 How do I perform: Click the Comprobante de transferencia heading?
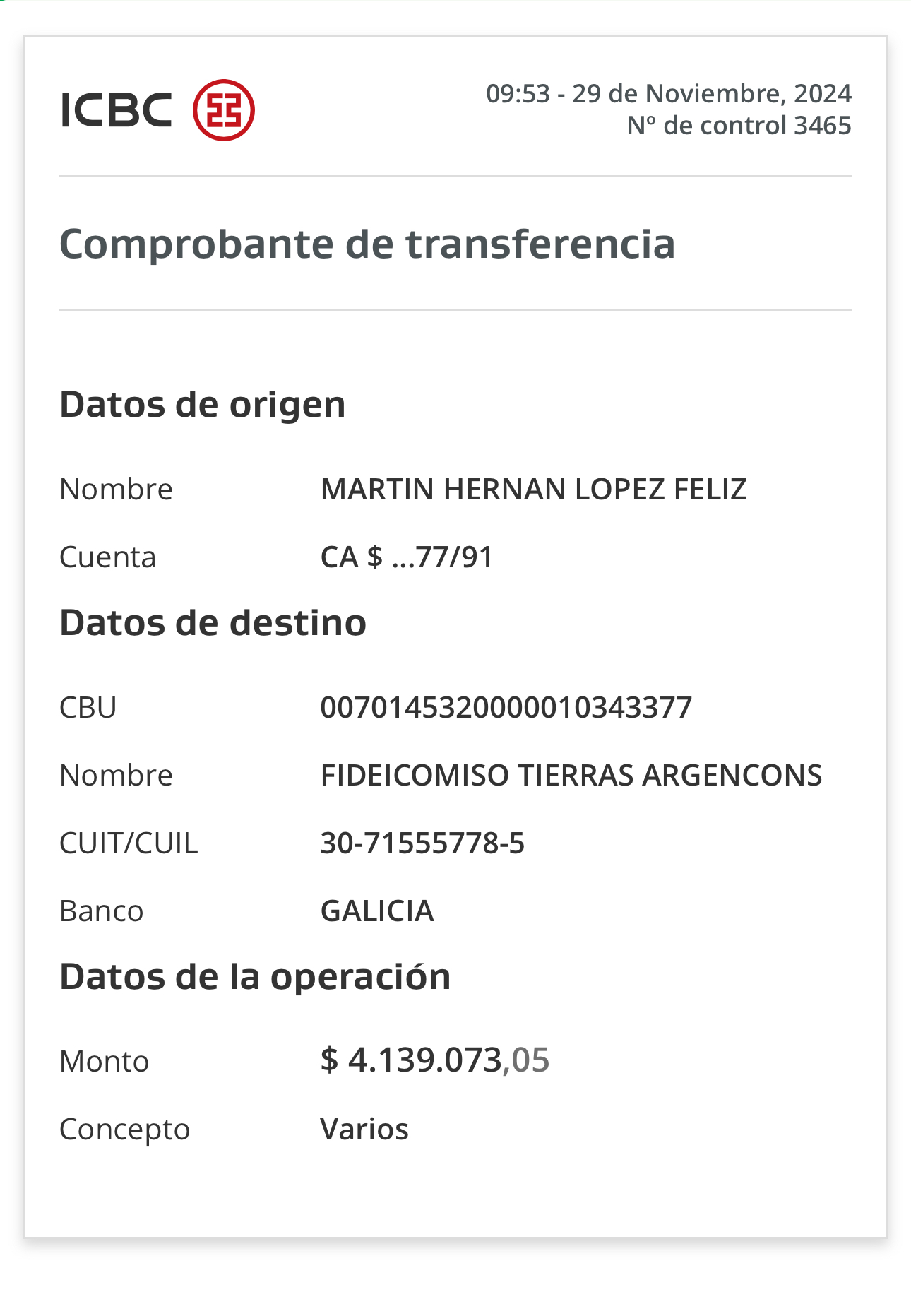click(367, 244)
